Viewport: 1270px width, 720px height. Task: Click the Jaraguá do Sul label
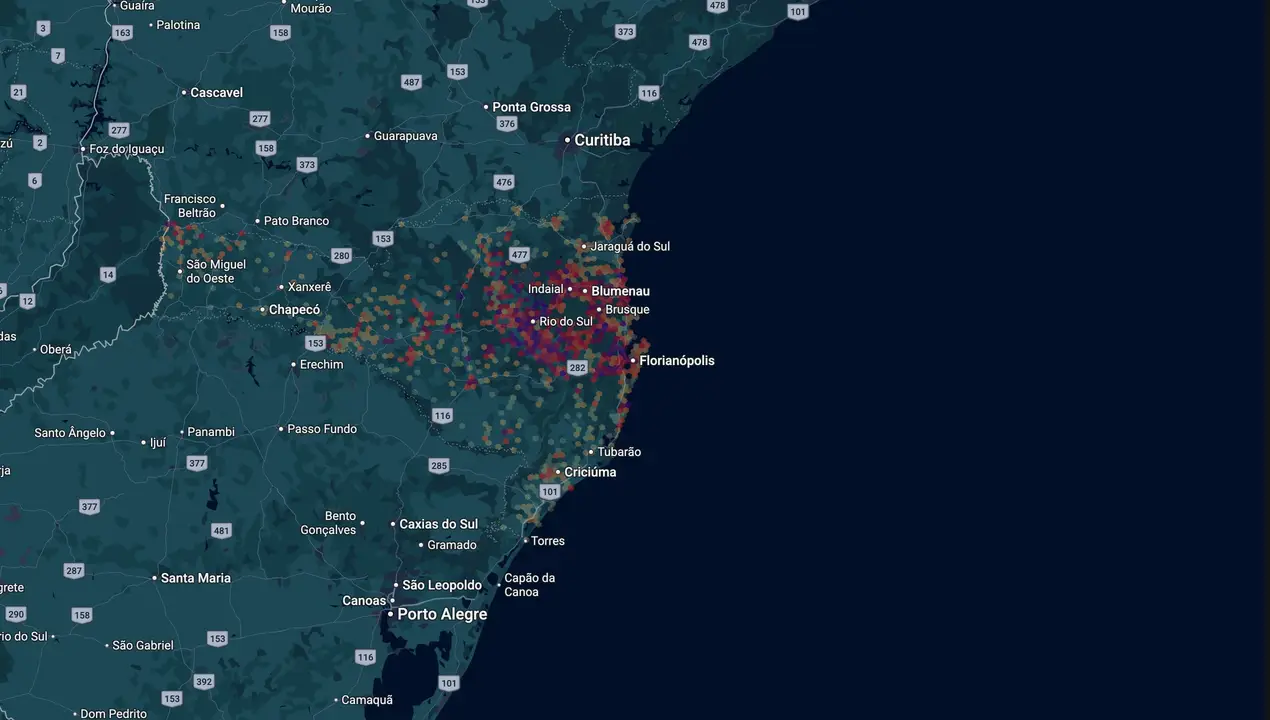(630, 246)
